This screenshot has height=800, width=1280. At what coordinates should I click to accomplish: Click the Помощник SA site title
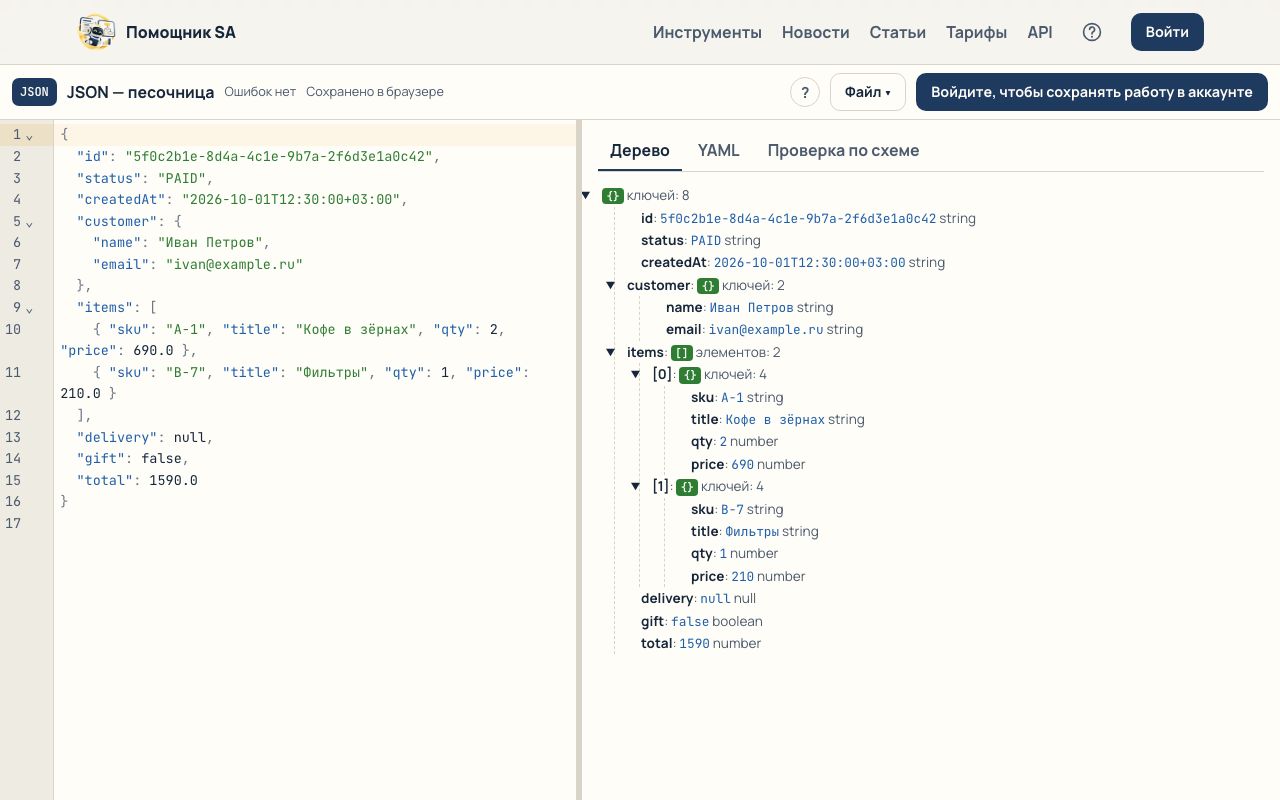(x=181, y=32)
